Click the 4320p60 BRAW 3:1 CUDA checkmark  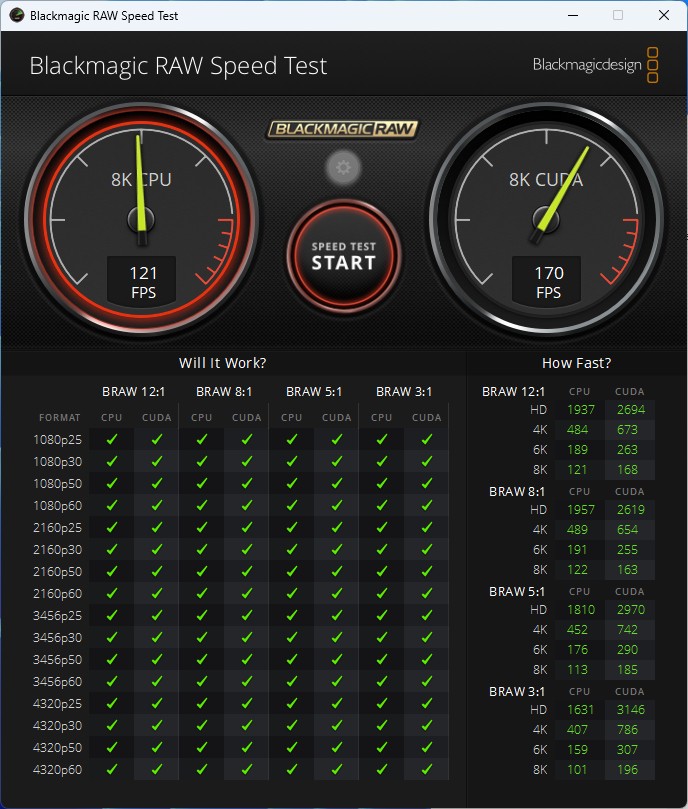[426, 769]
